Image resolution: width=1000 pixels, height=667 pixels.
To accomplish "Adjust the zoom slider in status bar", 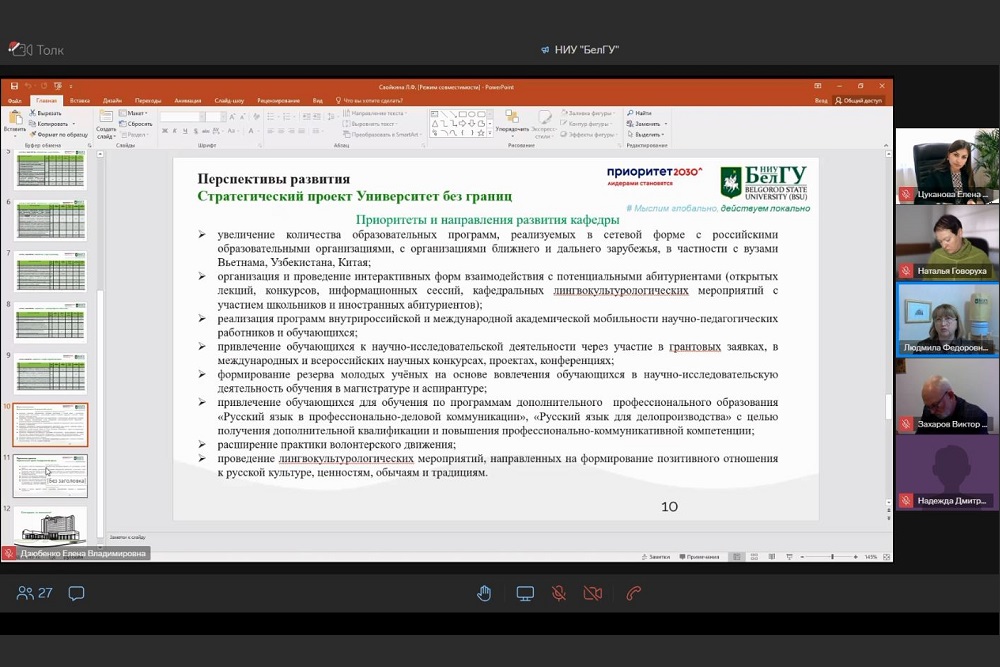I will pos(832,557).
